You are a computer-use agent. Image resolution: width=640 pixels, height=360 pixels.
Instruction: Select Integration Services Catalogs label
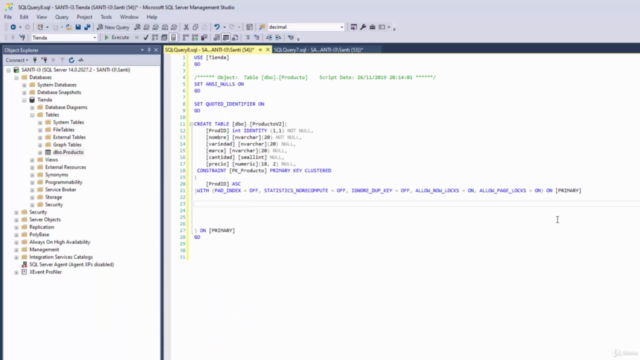(61, 257)
